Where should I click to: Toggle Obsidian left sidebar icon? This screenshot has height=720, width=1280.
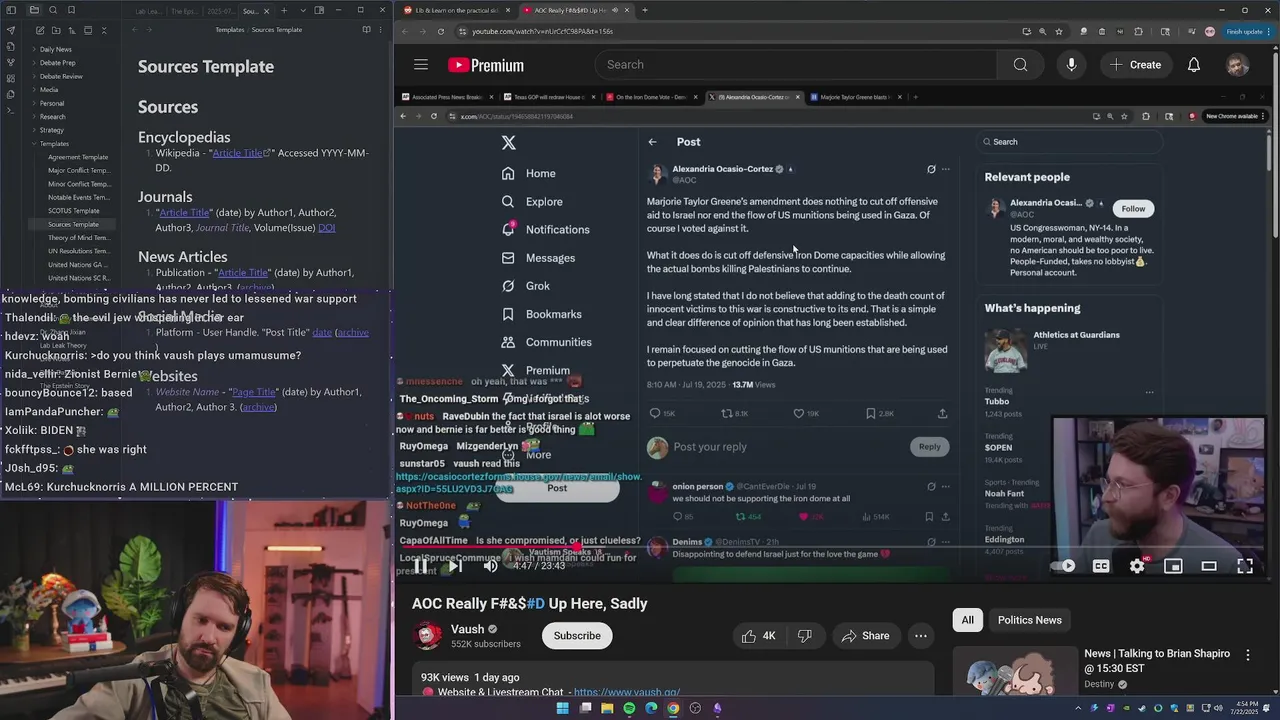tap(11, 10)
